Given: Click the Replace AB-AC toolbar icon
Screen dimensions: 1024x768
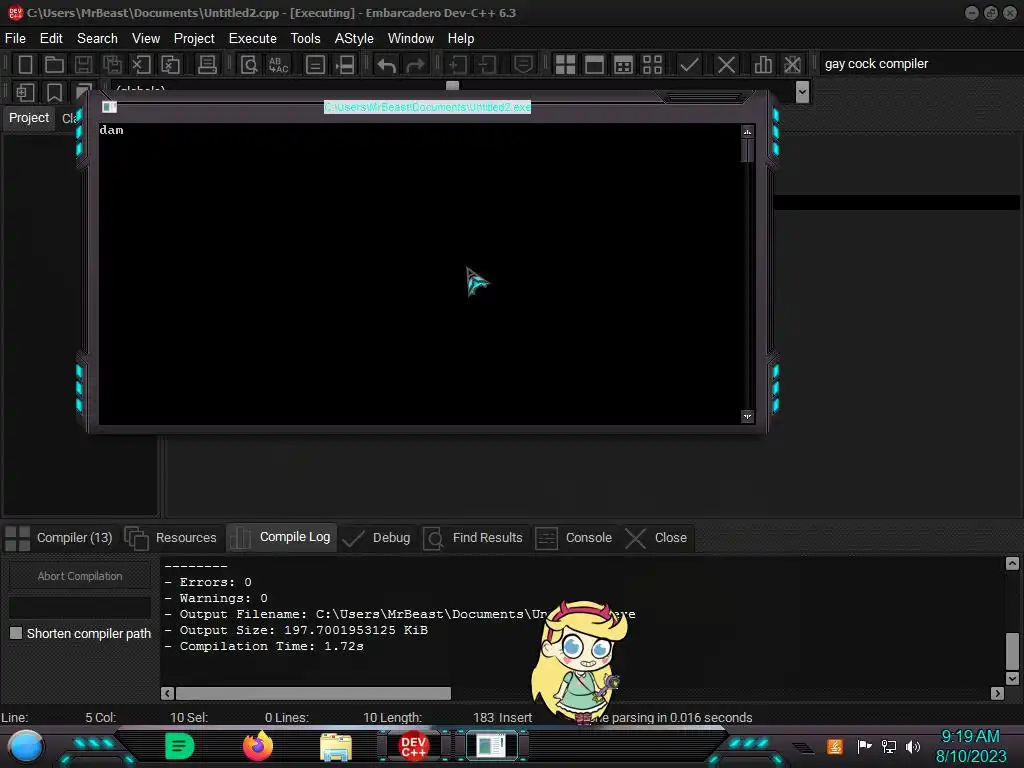Looking at the screenshot, I should [278, 65].
